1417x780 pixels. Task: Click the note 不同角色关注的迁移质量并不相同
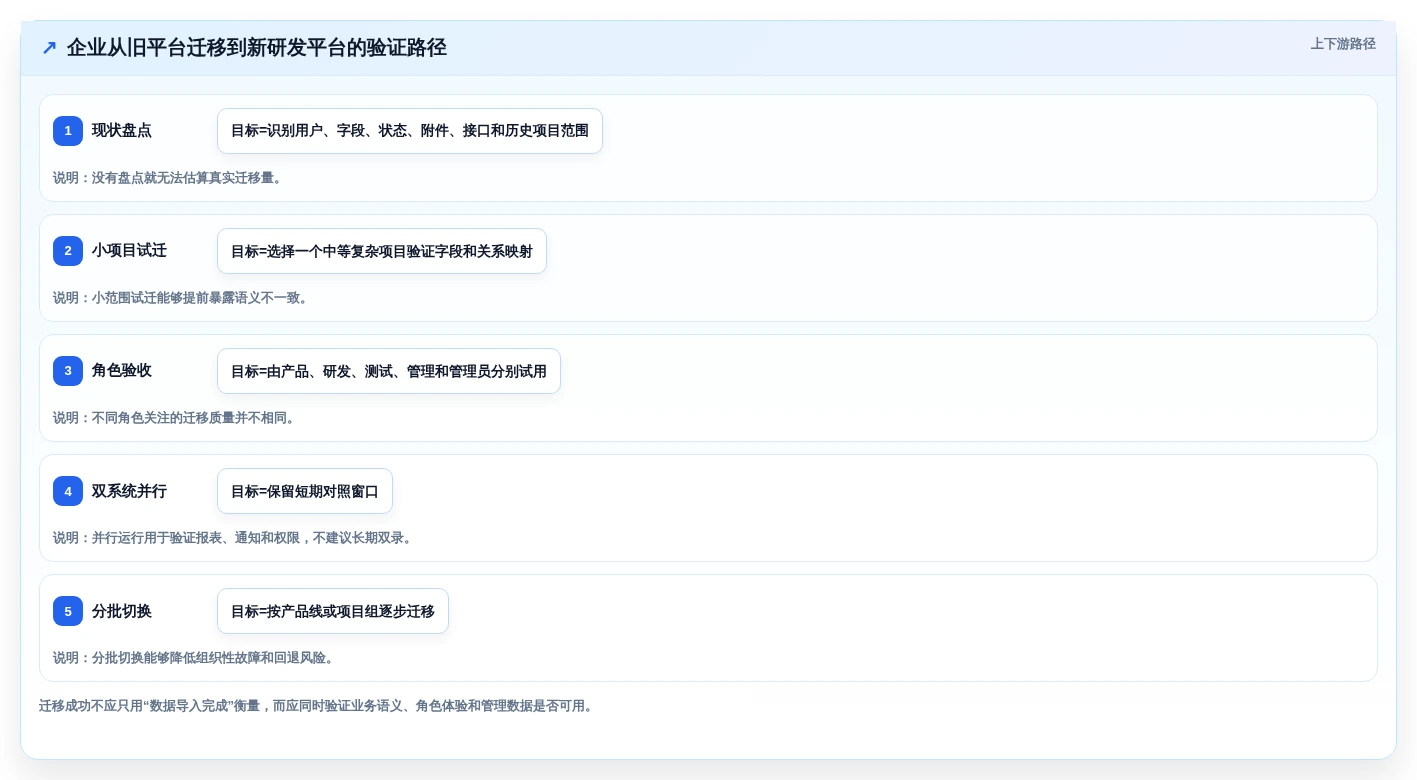coord(176,418)
